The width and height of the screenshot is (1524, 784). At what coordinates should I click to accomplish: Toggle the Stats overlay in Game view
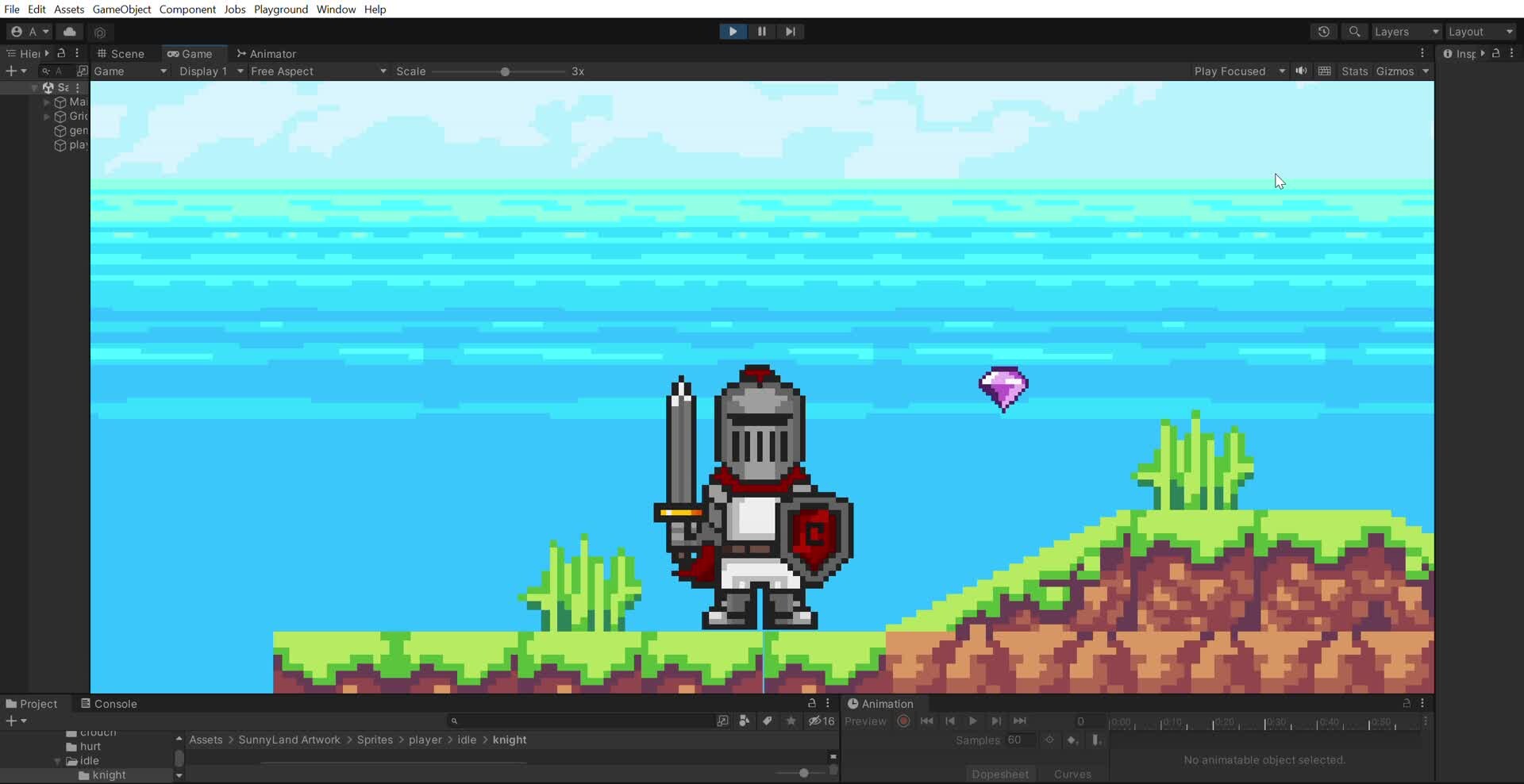coord(1355,71)
